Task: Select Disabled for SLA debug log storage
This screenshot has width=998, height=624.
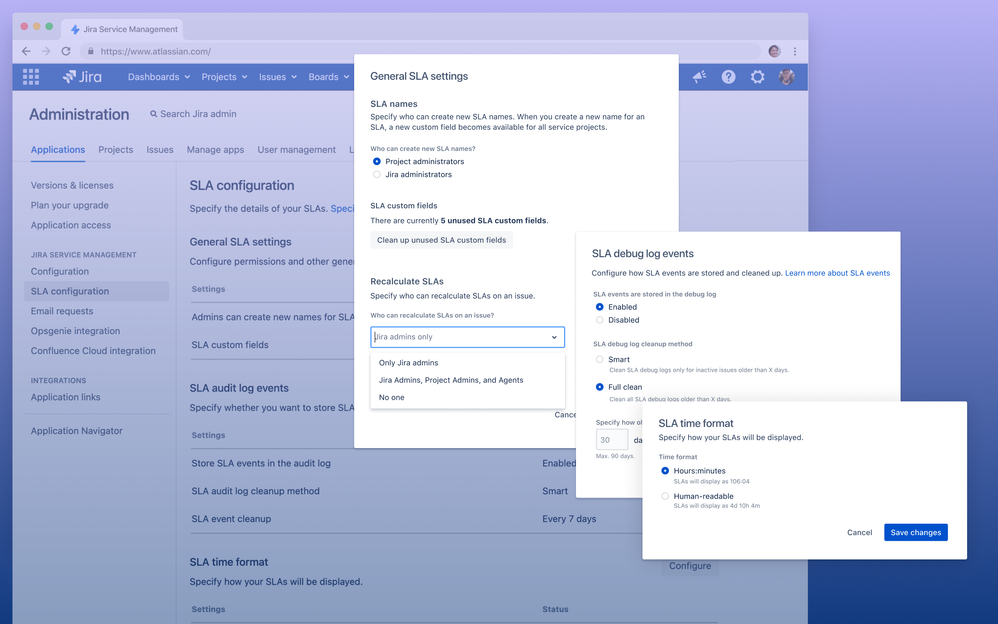Action: pos(600,320)
